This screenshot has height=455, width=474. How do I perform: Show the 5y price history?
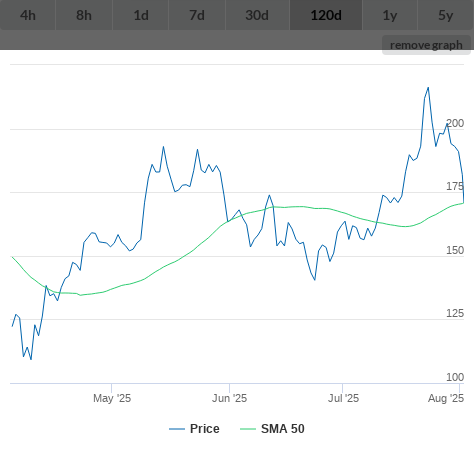(x=446, y=15)
